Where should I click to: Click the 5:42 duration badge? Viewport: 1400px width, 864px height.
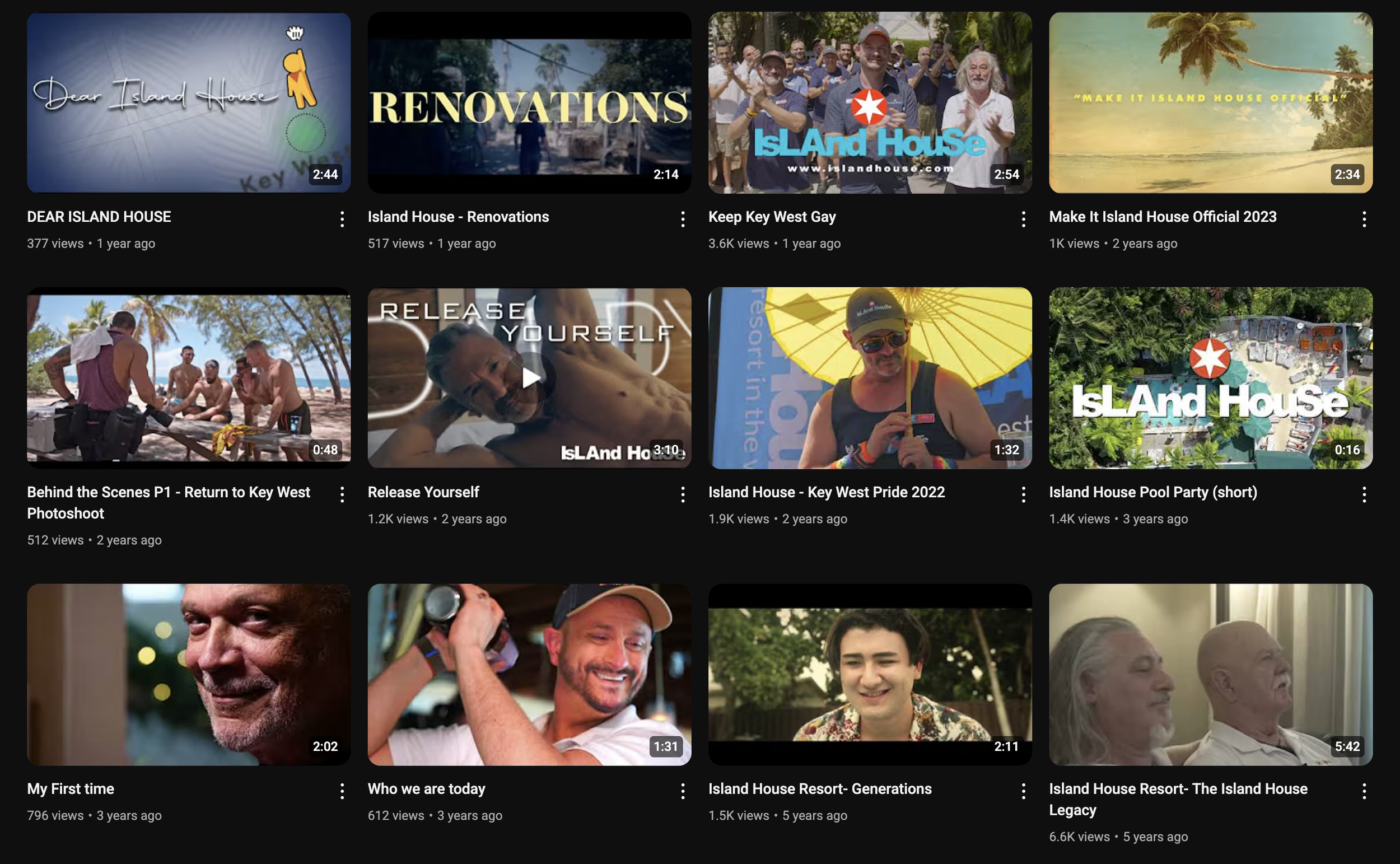click(1347, 746)
